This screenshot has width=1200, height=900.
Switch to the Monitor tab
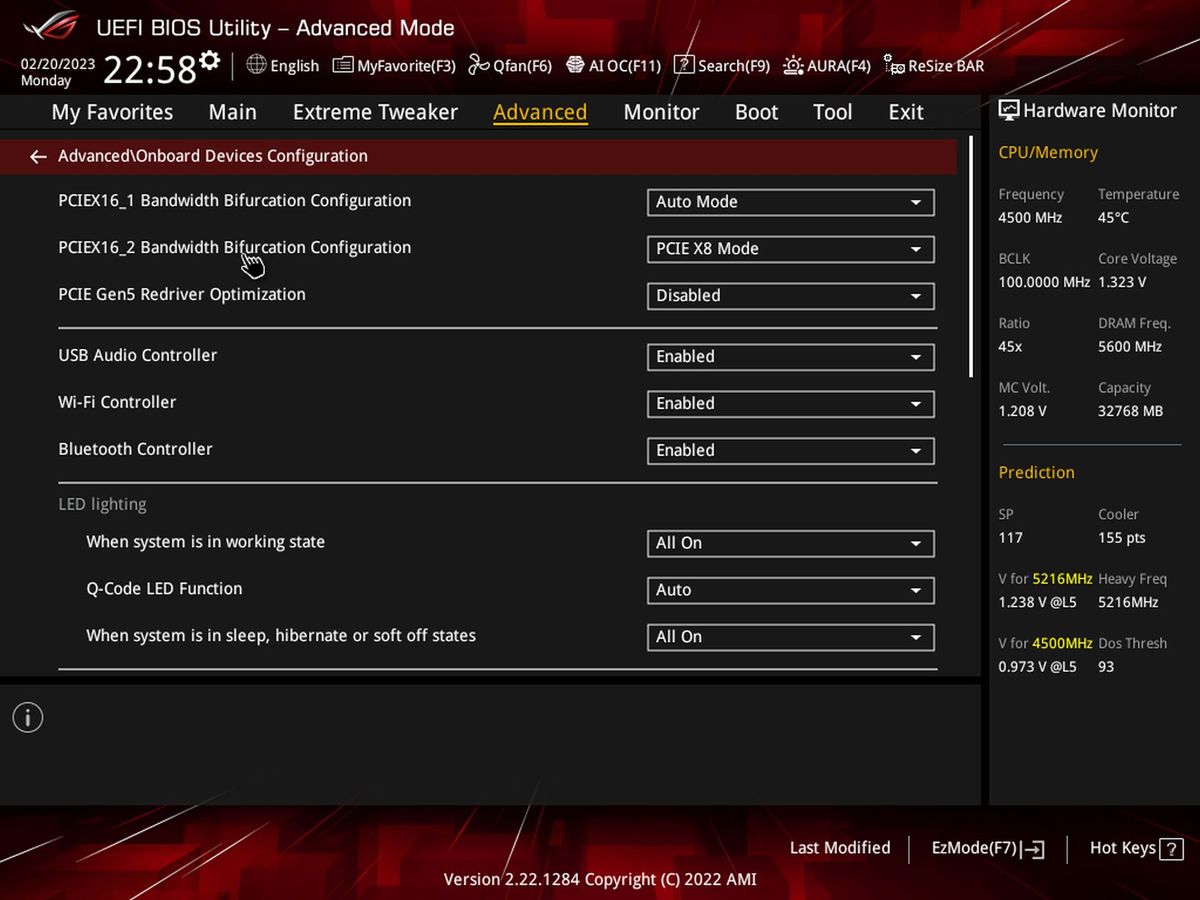tap(661, 112)
